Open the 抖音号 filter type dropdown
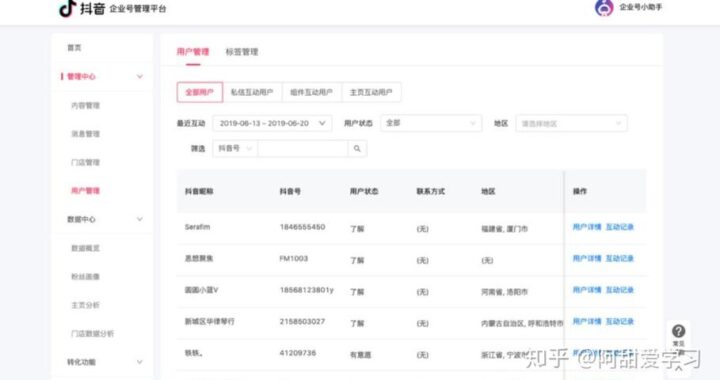Viewport: 720px width, 380px height. [235, 148]
